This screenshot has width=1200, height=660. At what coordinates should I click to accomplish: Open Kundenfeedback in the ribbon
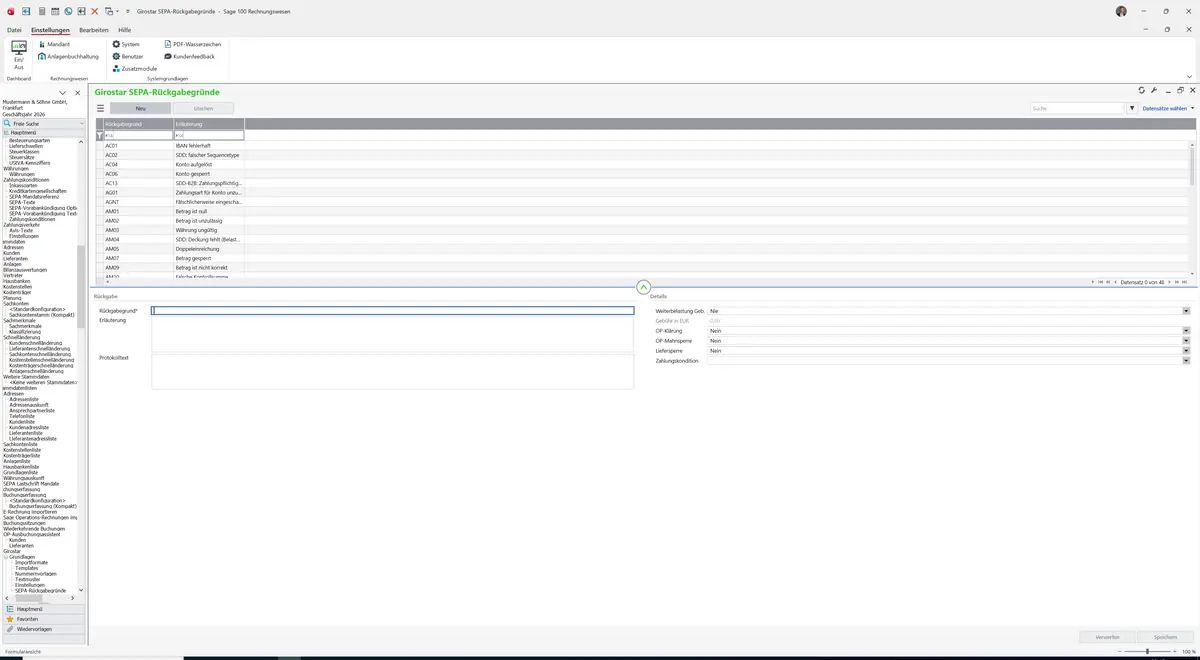[x=189, y=56]
